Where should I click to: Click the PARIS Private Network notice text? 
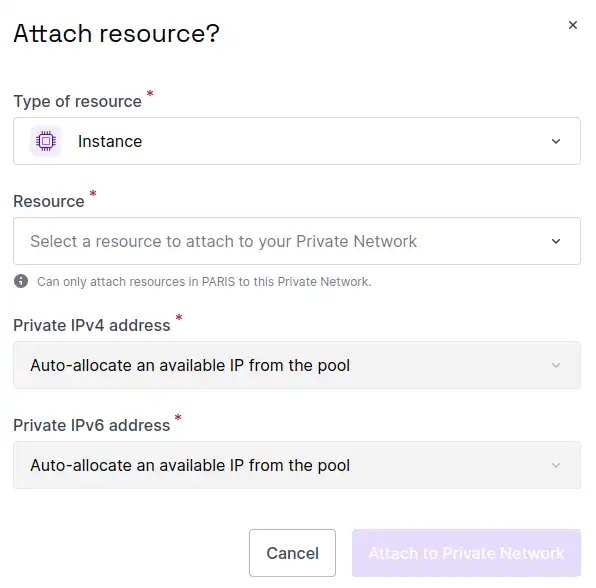(204, 282)
